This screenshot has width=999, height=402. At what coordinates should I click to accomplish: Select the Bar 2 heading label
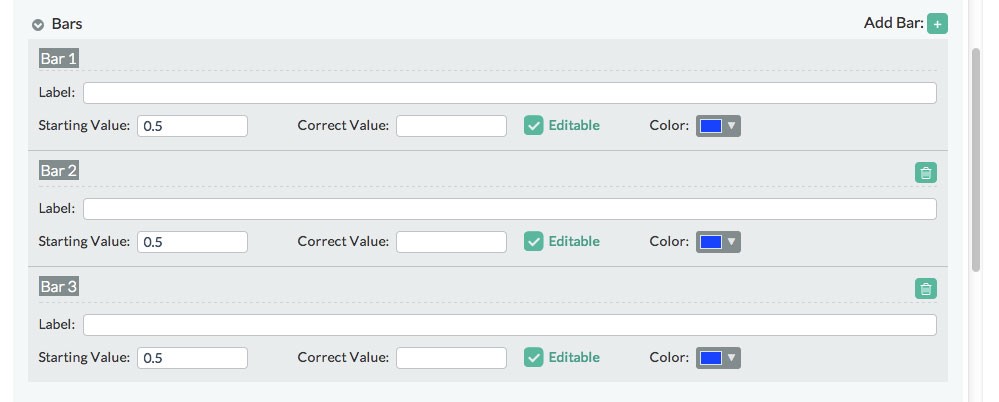tap(59, 171)
